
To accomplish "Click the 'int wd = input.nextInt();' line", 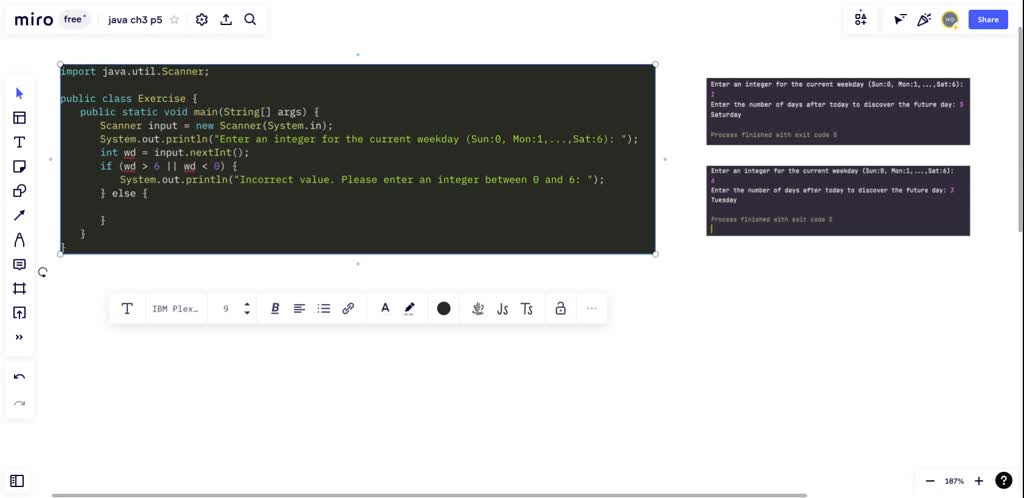I will (175, 153).
